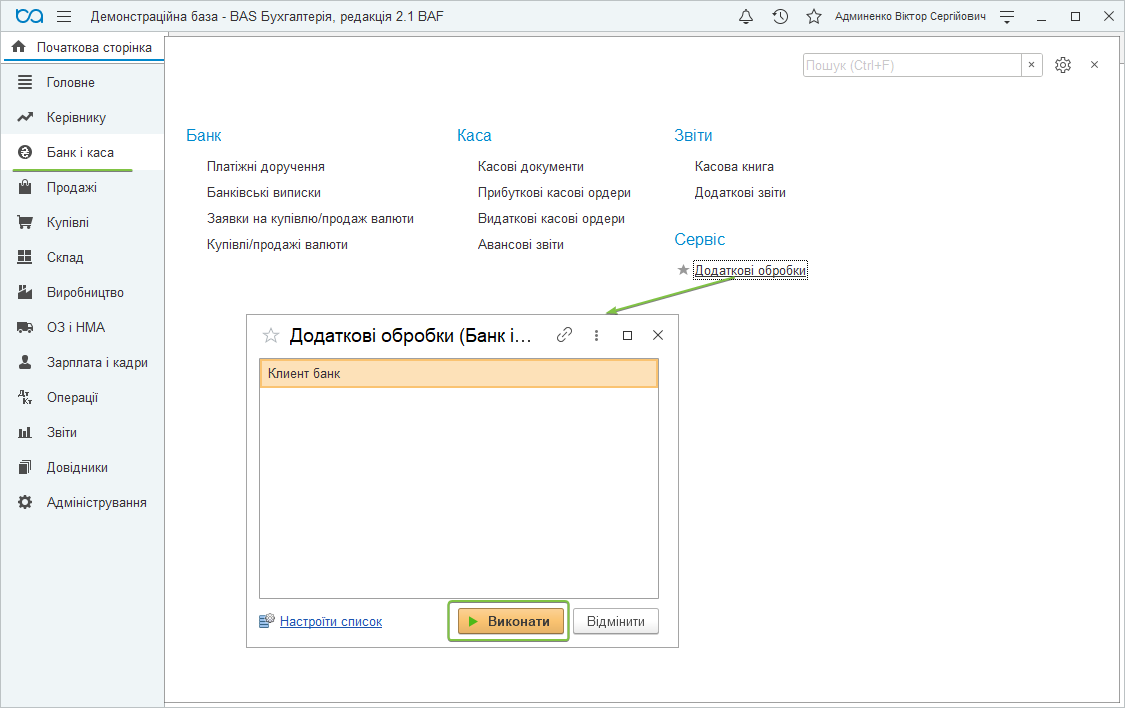The image size is (1125, 708).
Task: Click the notifications bell icon
Action: [746, 17]
